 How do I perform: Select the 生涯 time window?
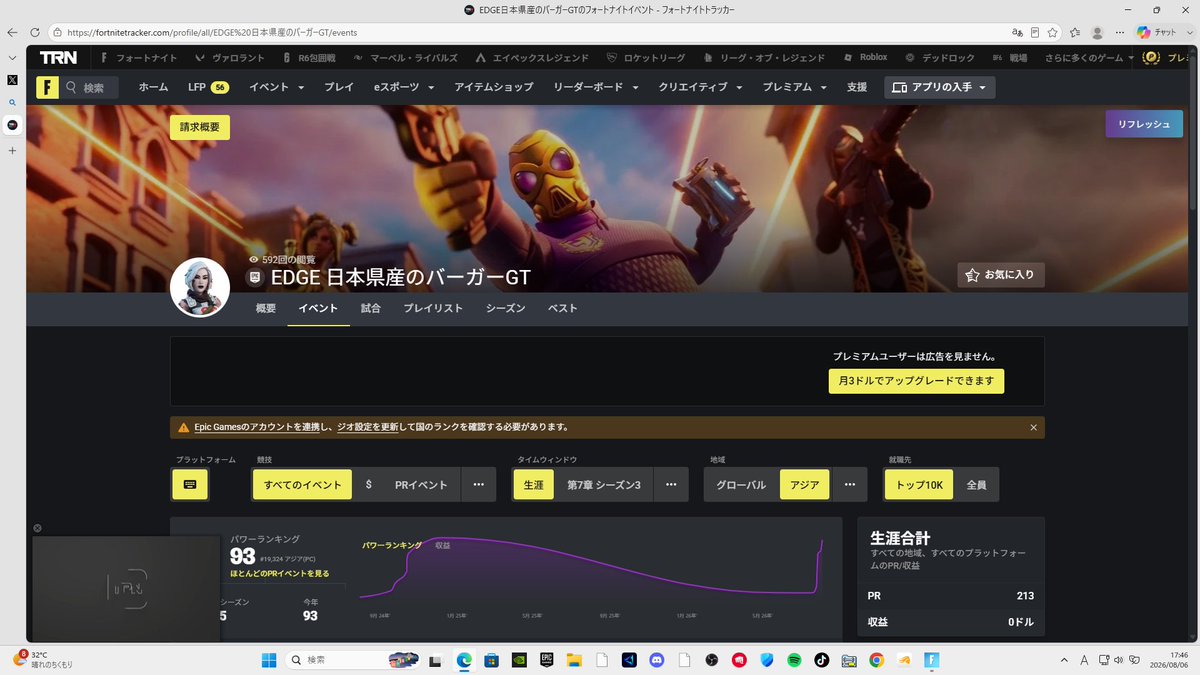coord(533,485)
